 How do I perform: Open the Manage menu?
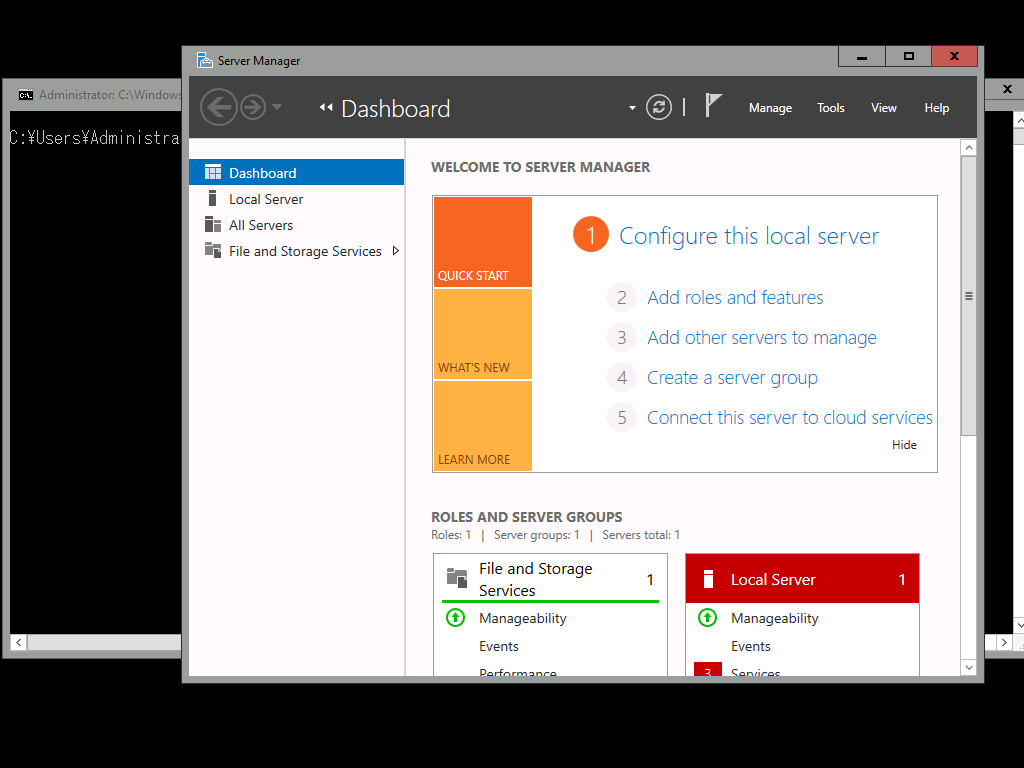770,108
